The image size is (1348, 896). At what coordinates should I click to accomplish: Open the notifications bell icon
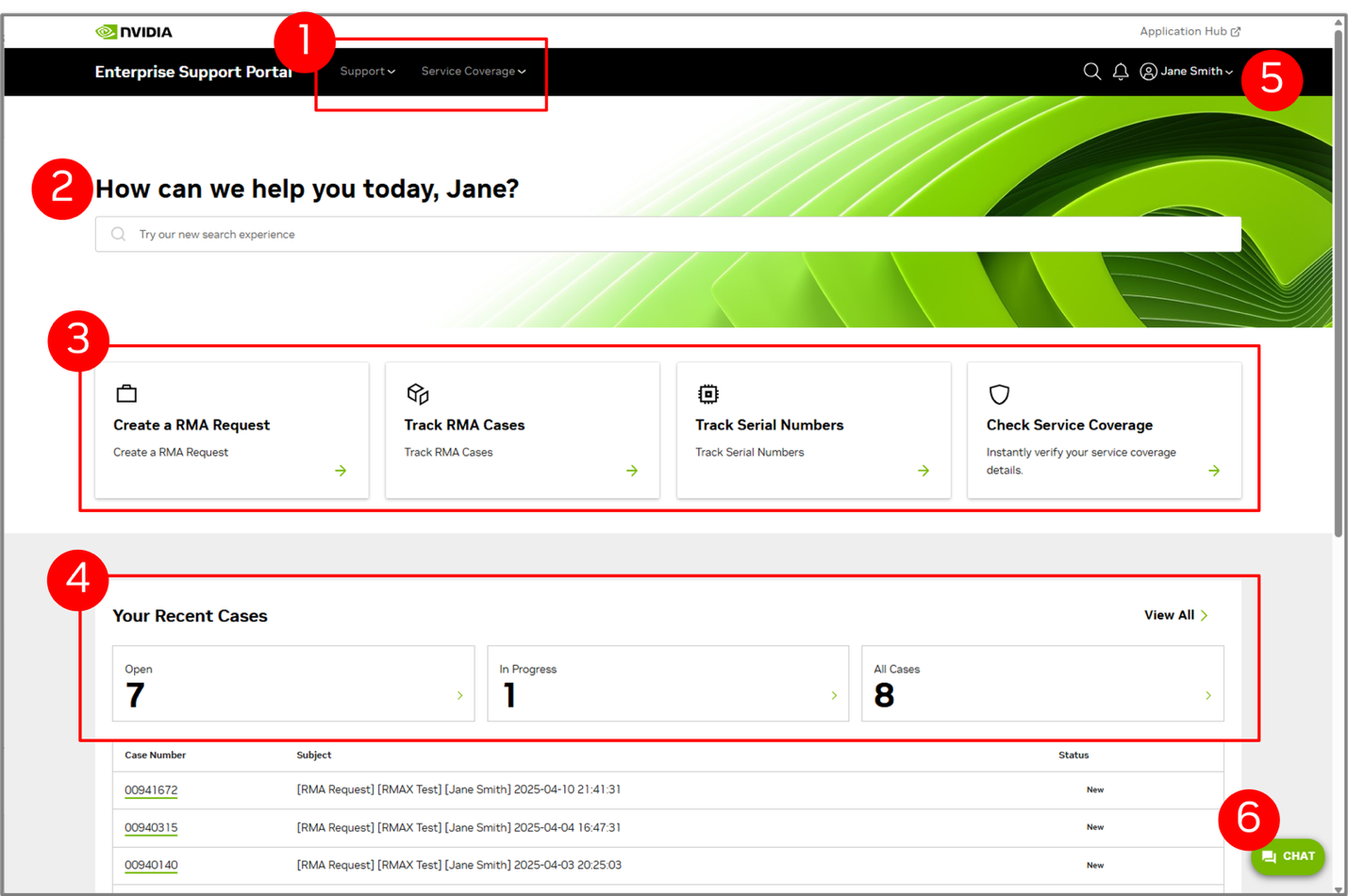tap(1121, 72)
